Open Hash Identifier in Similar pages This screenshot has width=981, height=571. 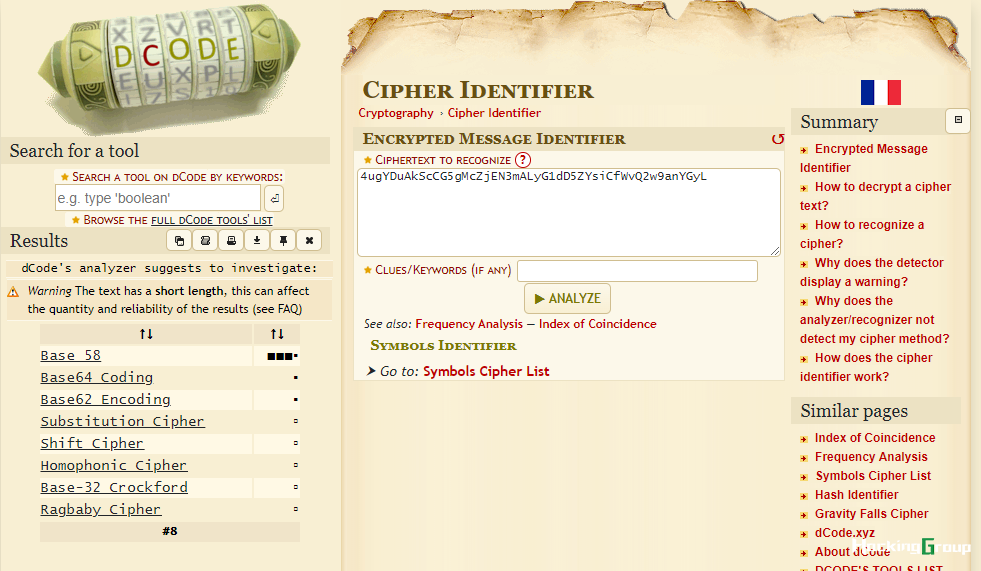[x=856, y=495]
